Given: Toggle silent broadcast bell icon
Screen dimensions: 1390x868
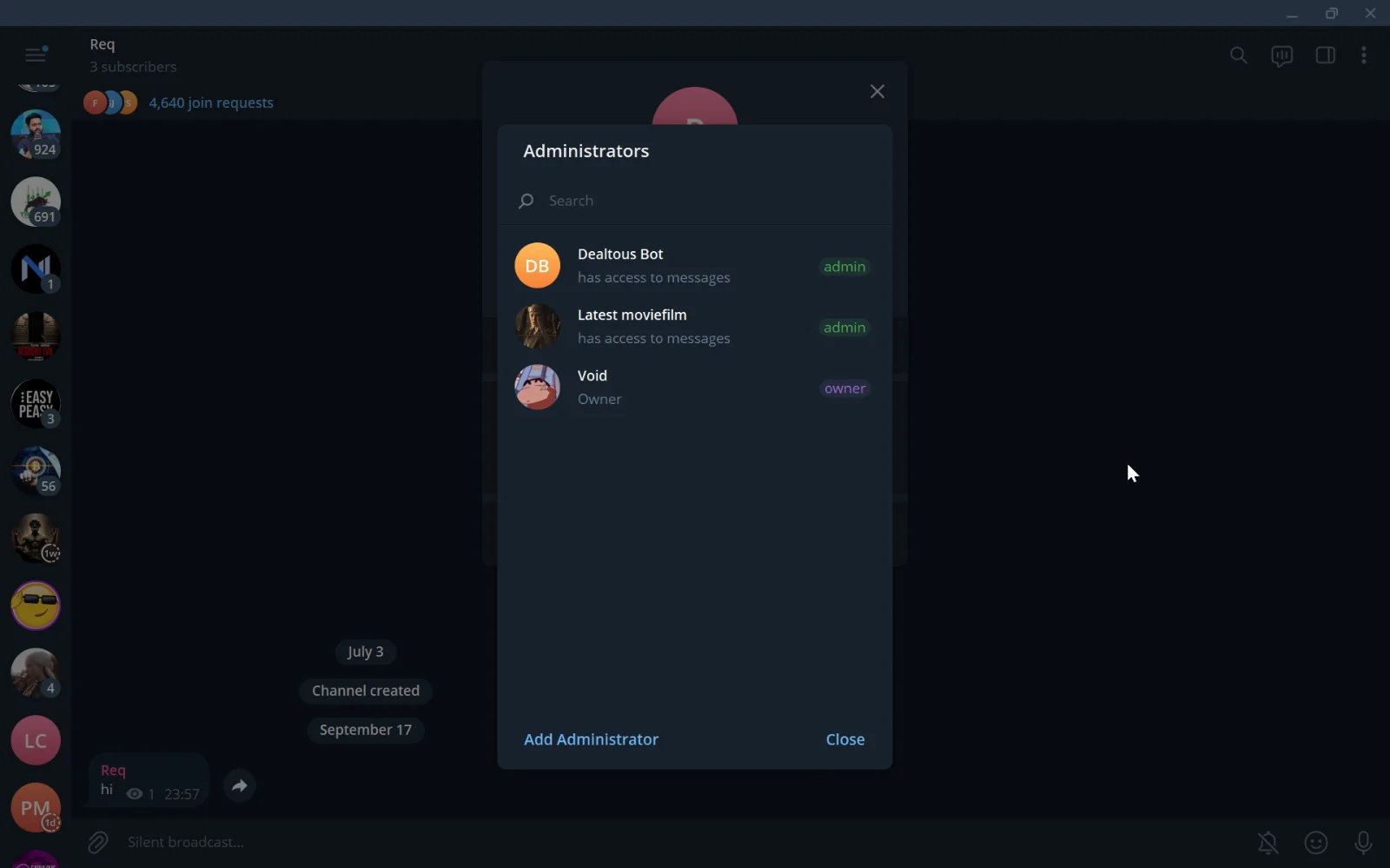Looking at the screenshot, I should point(1268,842).
